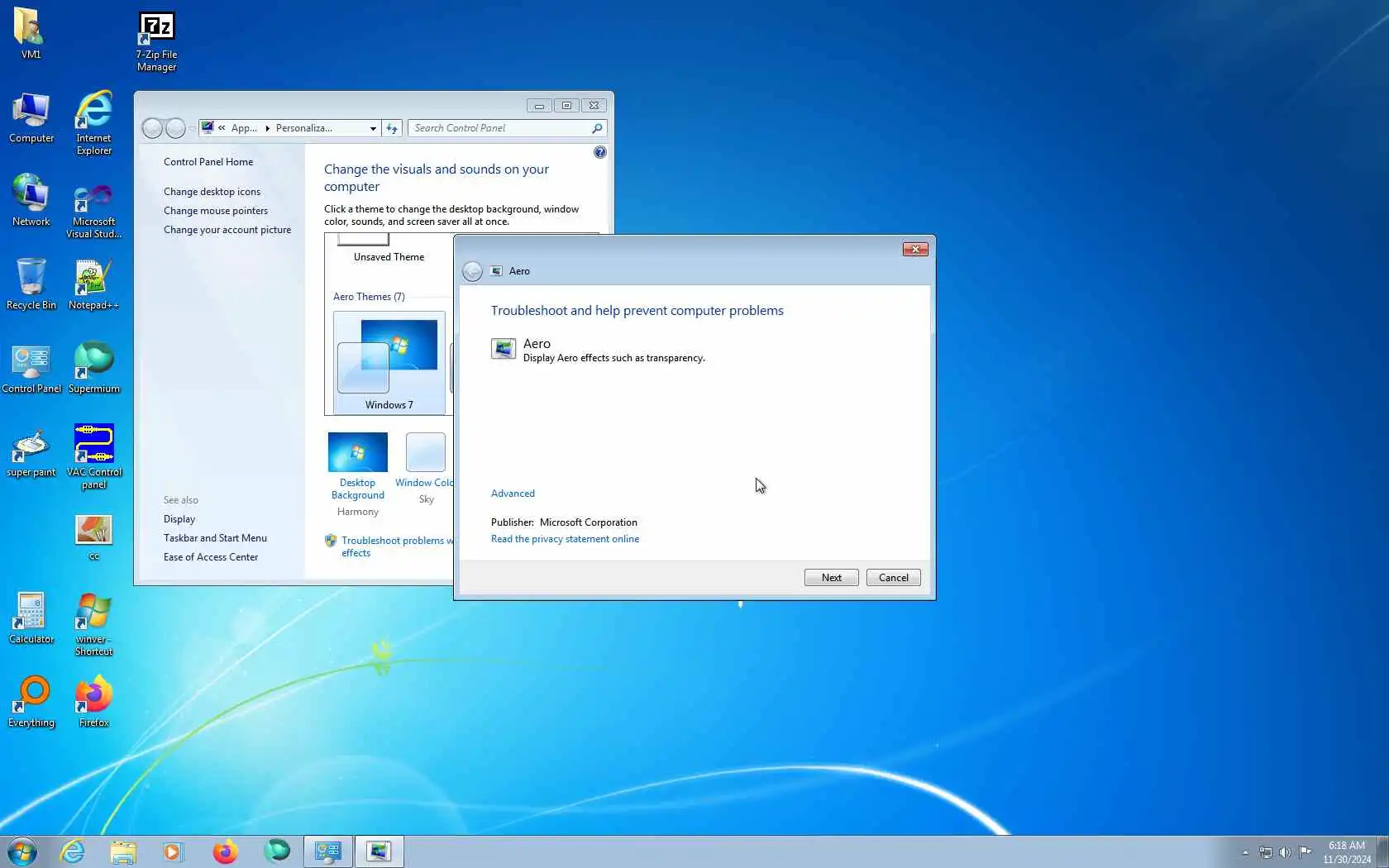
Task: Launch Windows Media Player from taskbar
Action: 173,851
